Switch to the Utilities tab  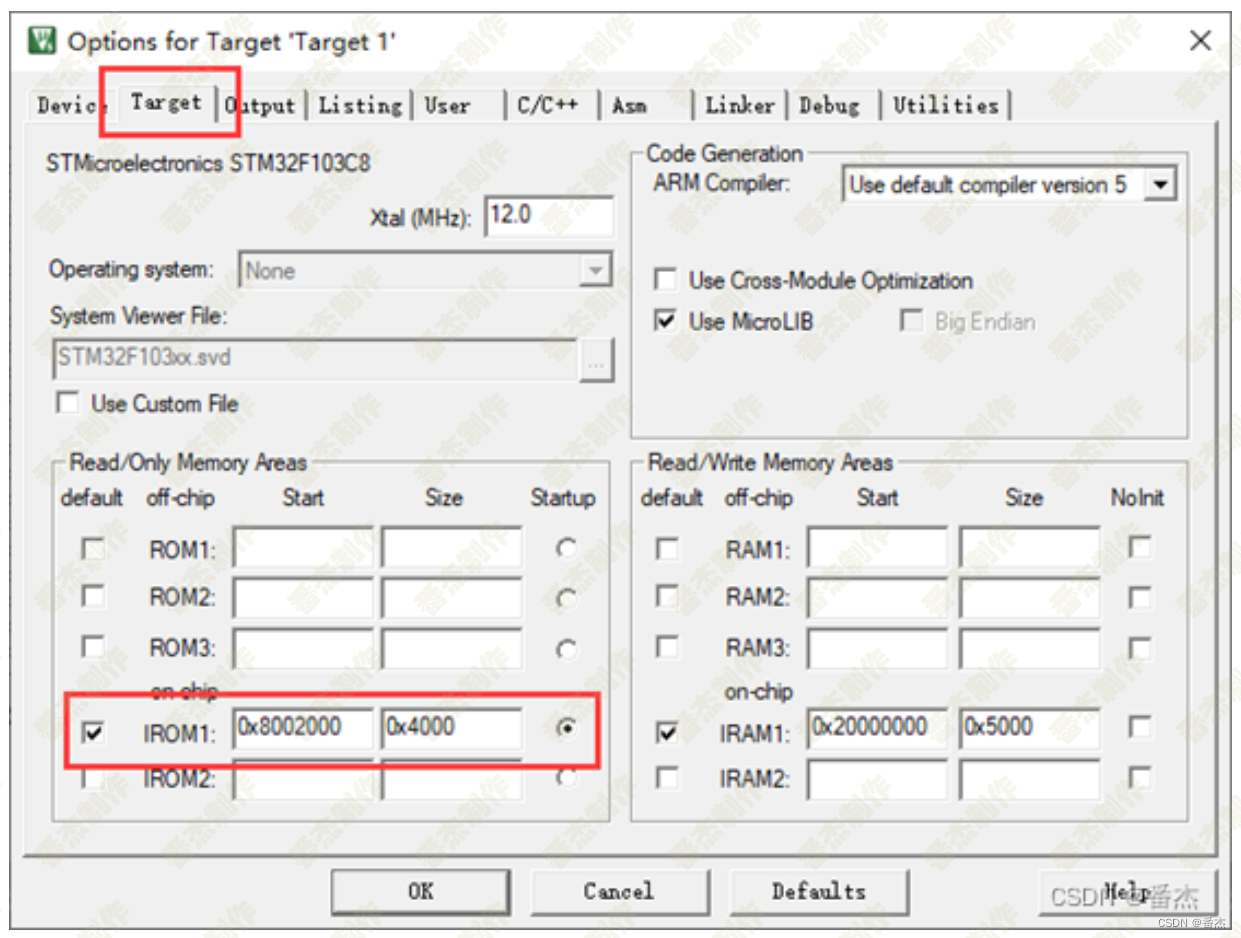(x=946, y=105)
